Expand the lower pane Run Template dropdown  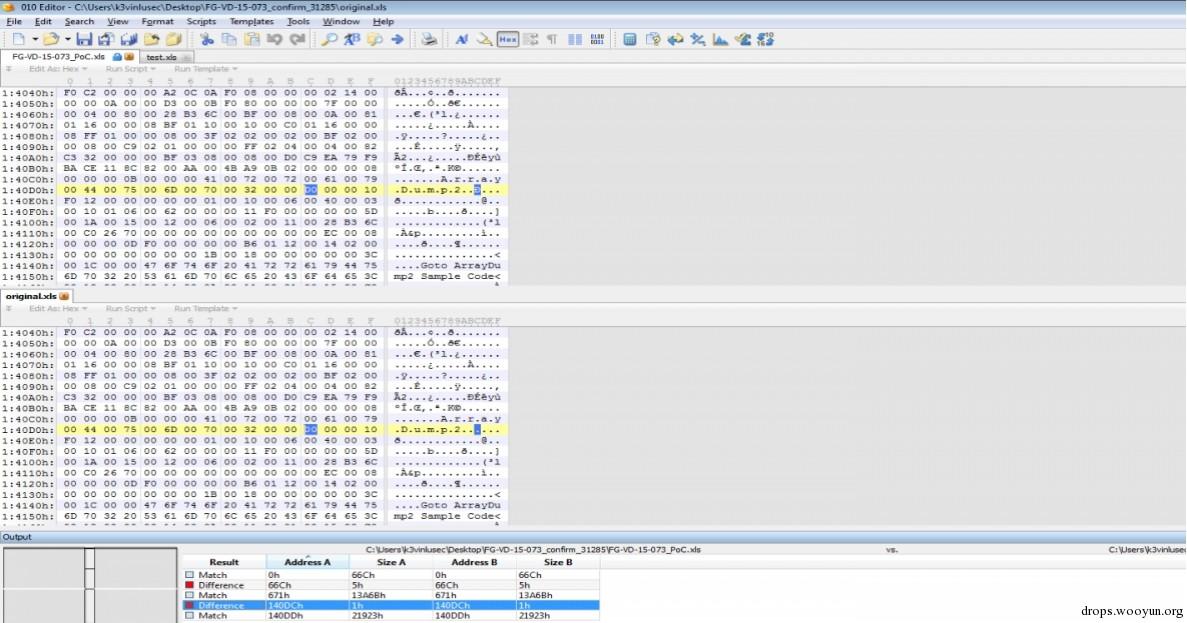point(205,309)
